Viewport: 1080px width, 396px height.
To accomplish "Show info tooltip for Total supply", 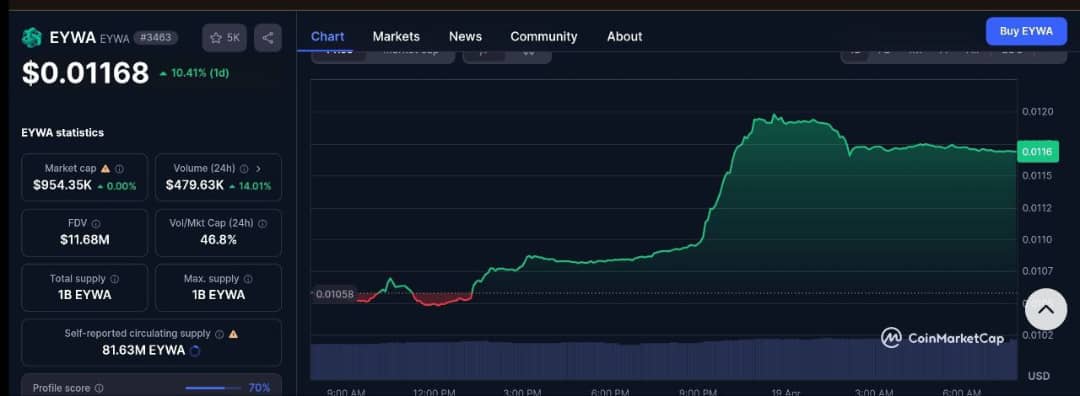I will click(x=114, y=279).
